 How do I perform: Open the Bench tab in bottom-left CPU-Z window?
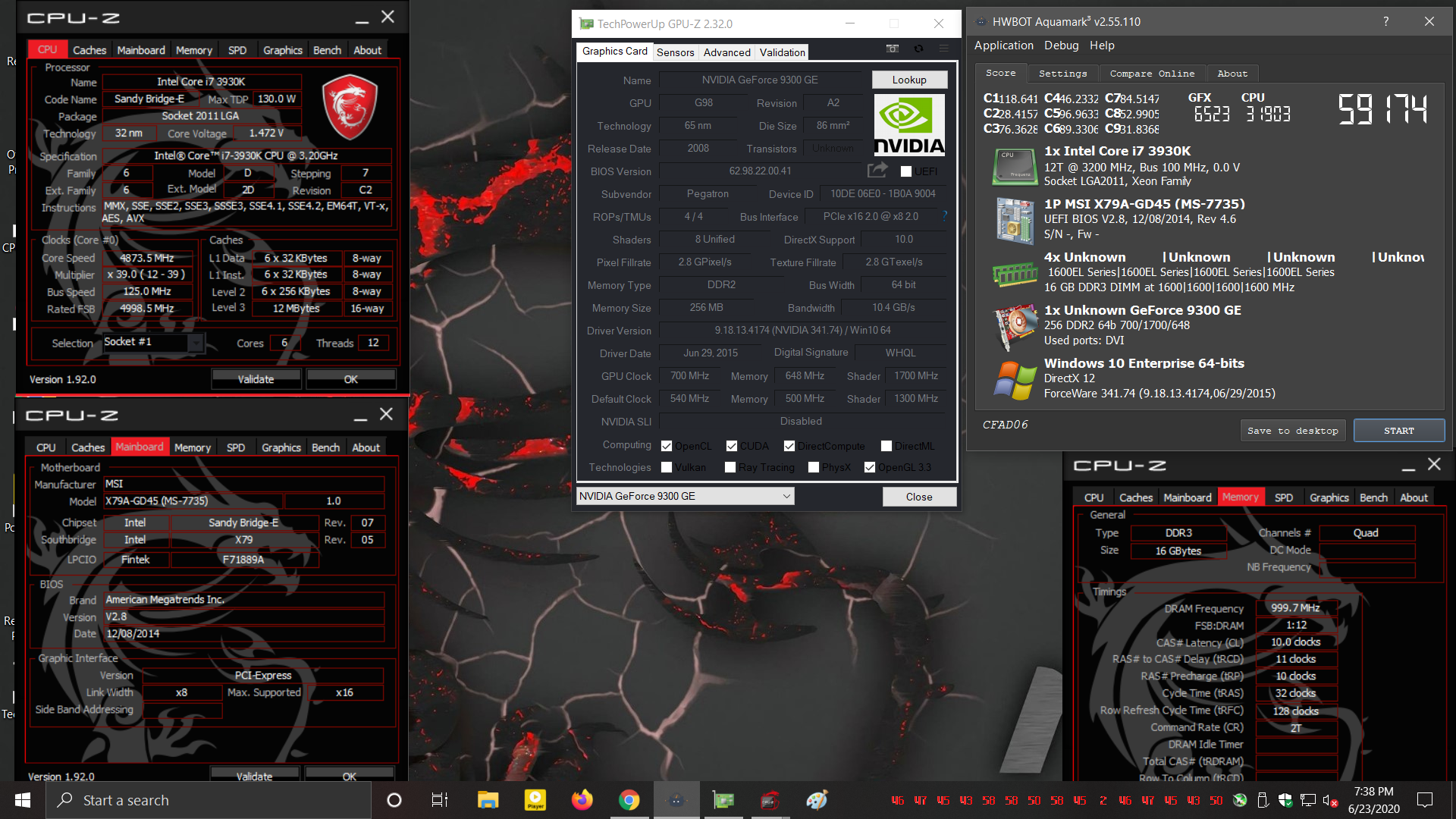(325, 447)
